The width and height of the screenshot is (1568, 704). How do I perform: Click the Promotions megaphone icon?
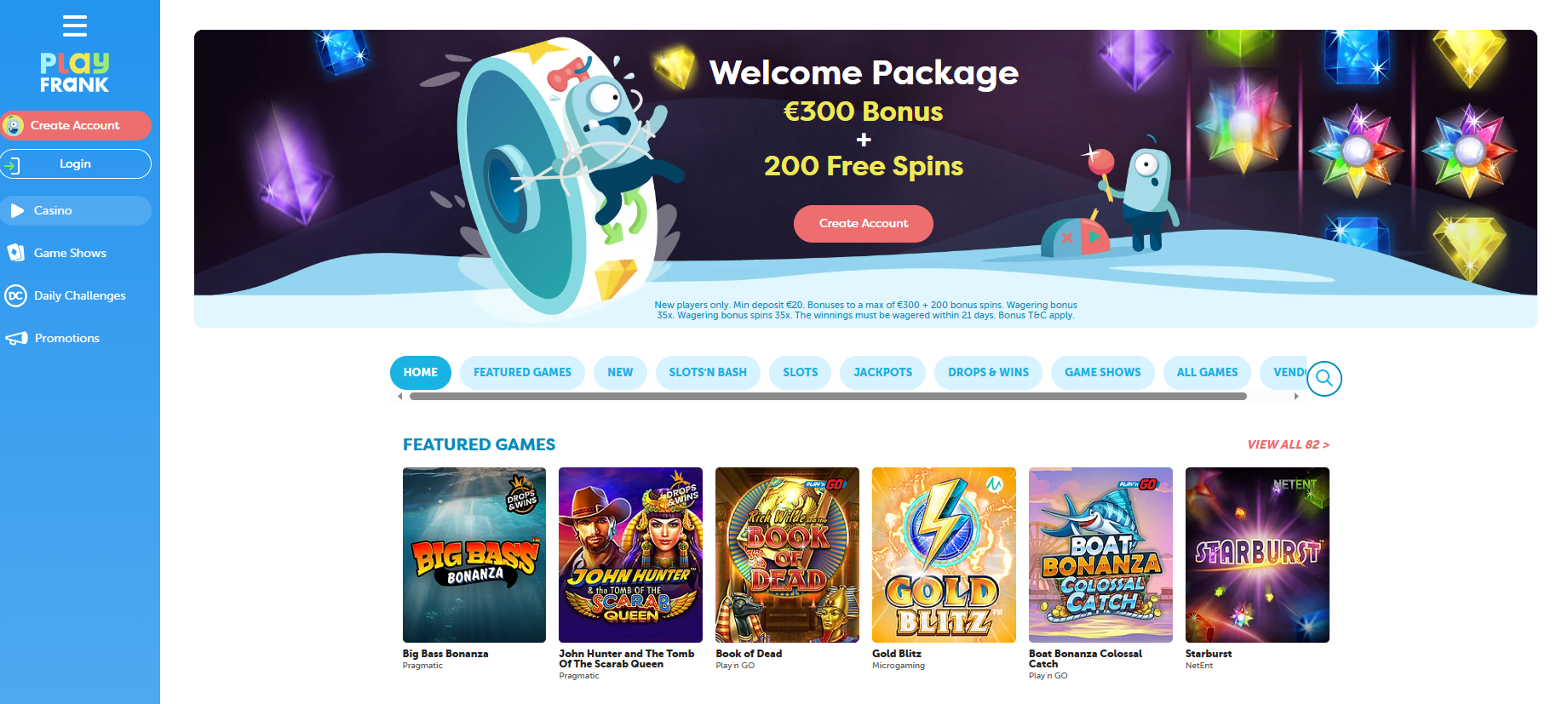pyautogui.click(x=17, y=338)
